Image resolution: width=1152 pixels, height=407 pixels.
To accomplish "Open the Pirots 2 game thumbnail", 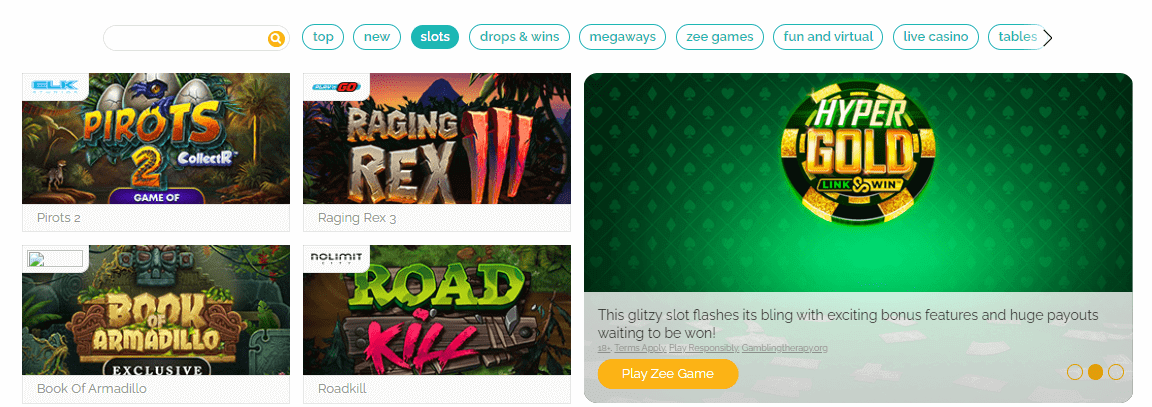I will 156,138.
